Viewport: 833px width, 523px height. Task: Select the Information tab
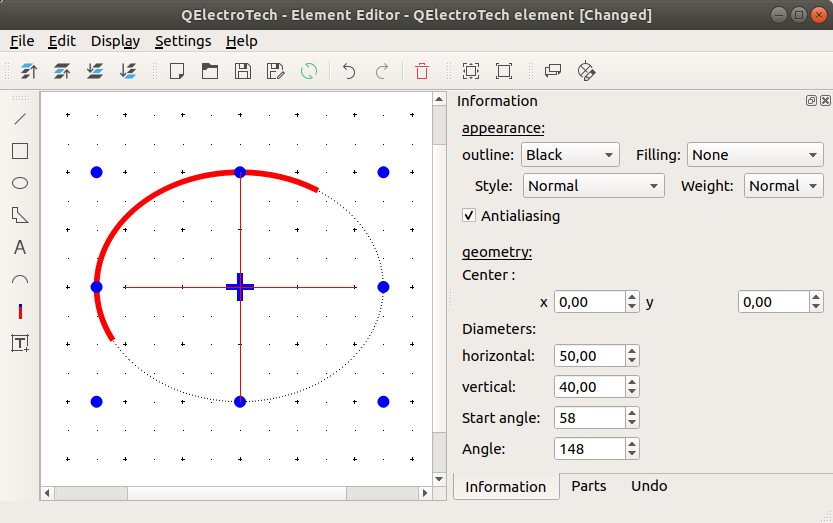click(506, 487)
